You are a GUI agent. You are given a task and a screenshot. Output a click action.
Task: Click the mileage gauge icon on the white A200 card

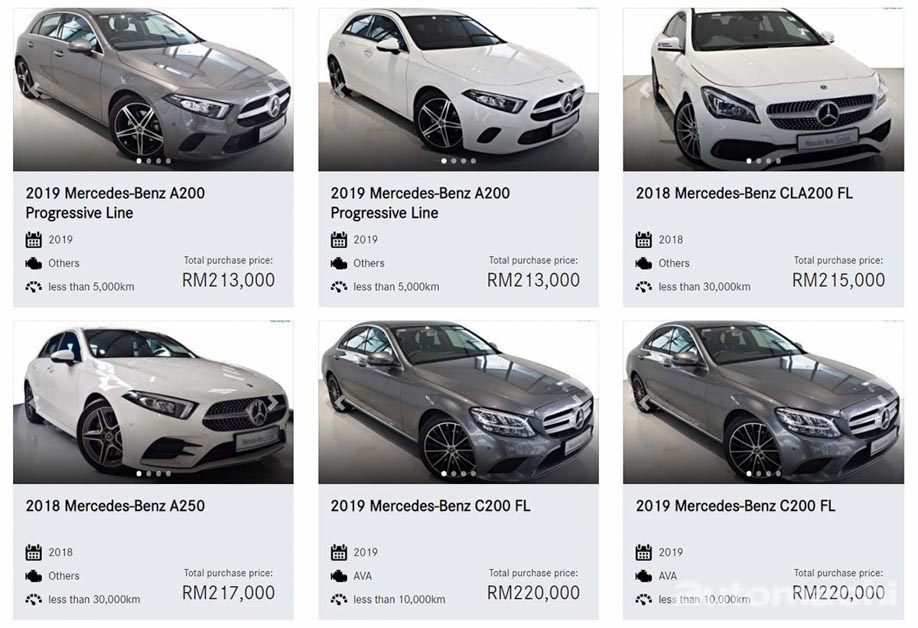(x=339, y=287)
